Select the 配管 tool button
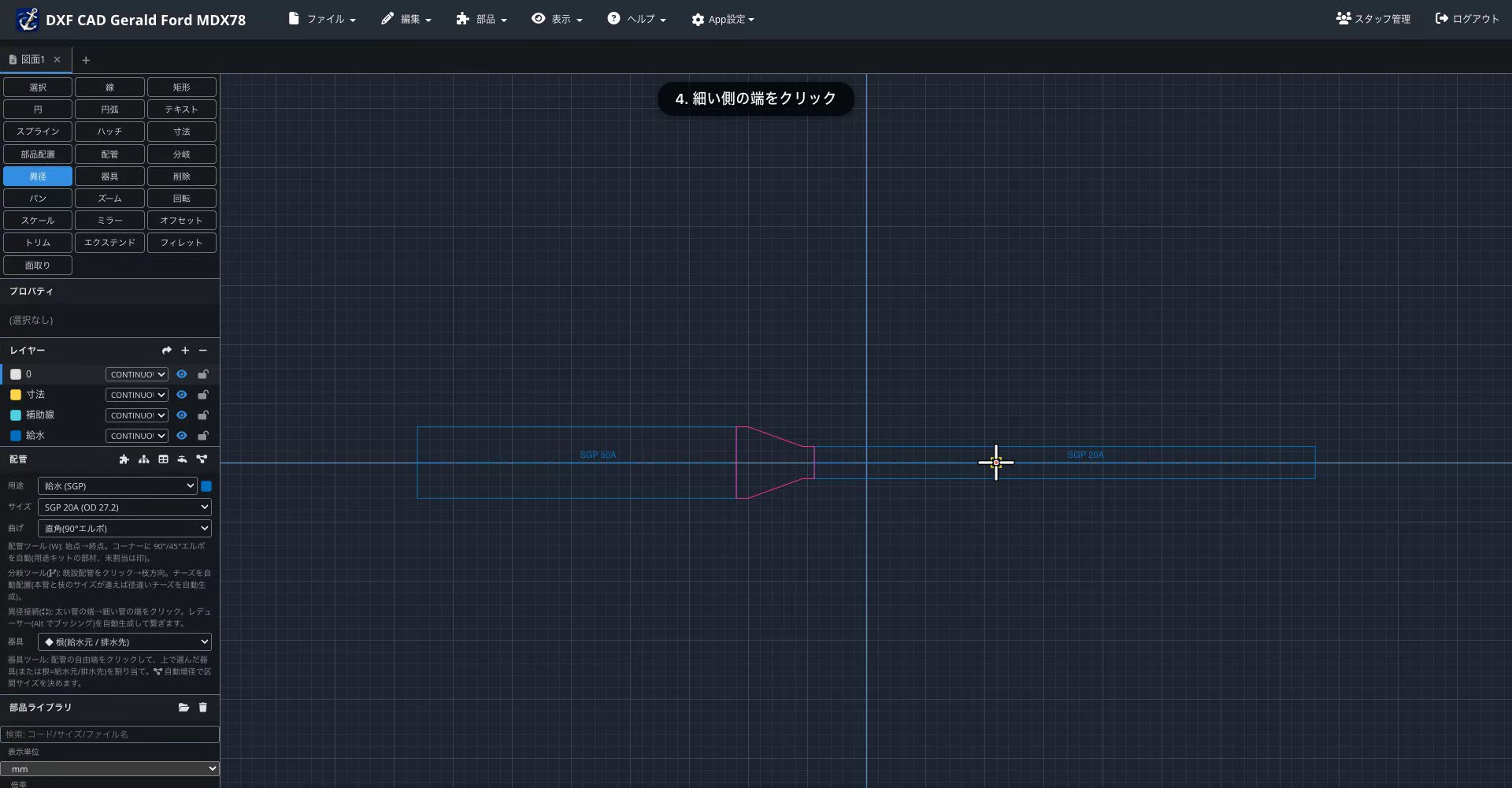The width and height of the screenshot is (1512, 788). click(x=109, y=154)
